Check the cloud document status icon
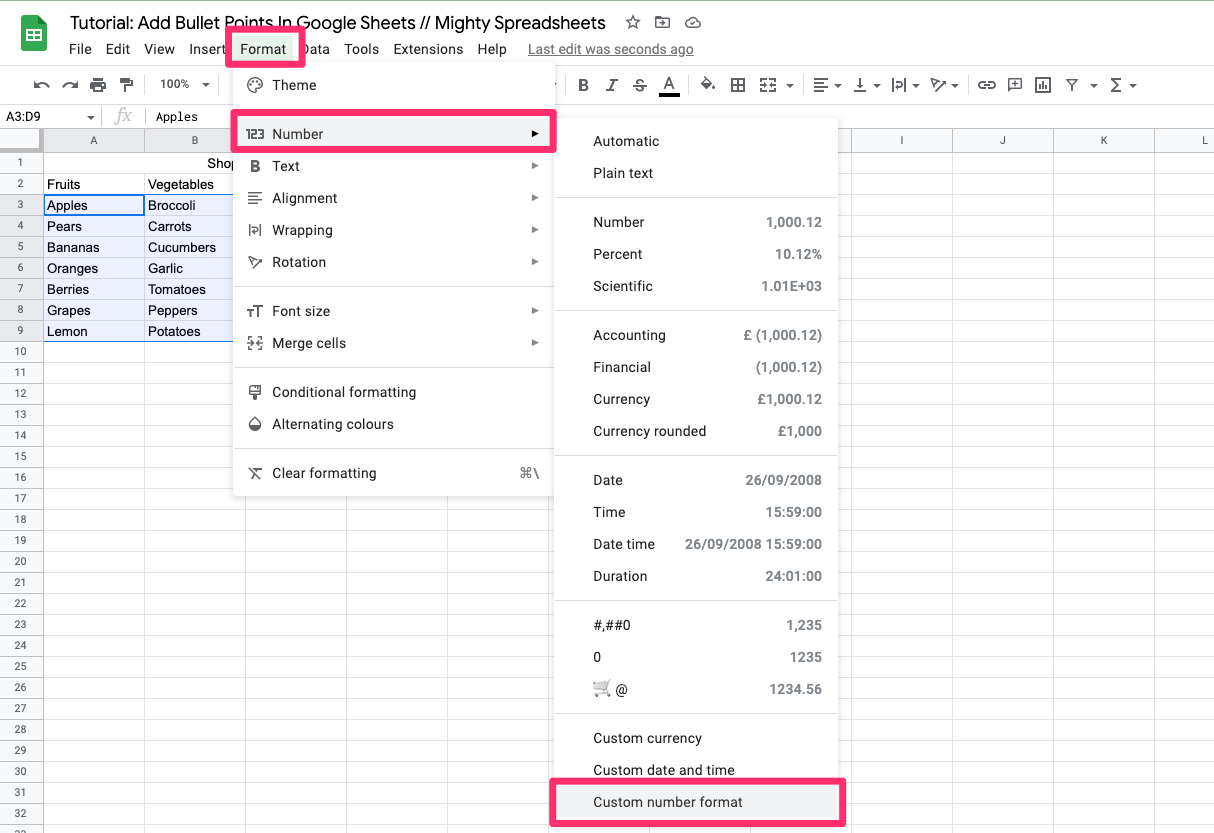Image resolution: width=1214 pixels, height=833 pixels. (693, 22)
